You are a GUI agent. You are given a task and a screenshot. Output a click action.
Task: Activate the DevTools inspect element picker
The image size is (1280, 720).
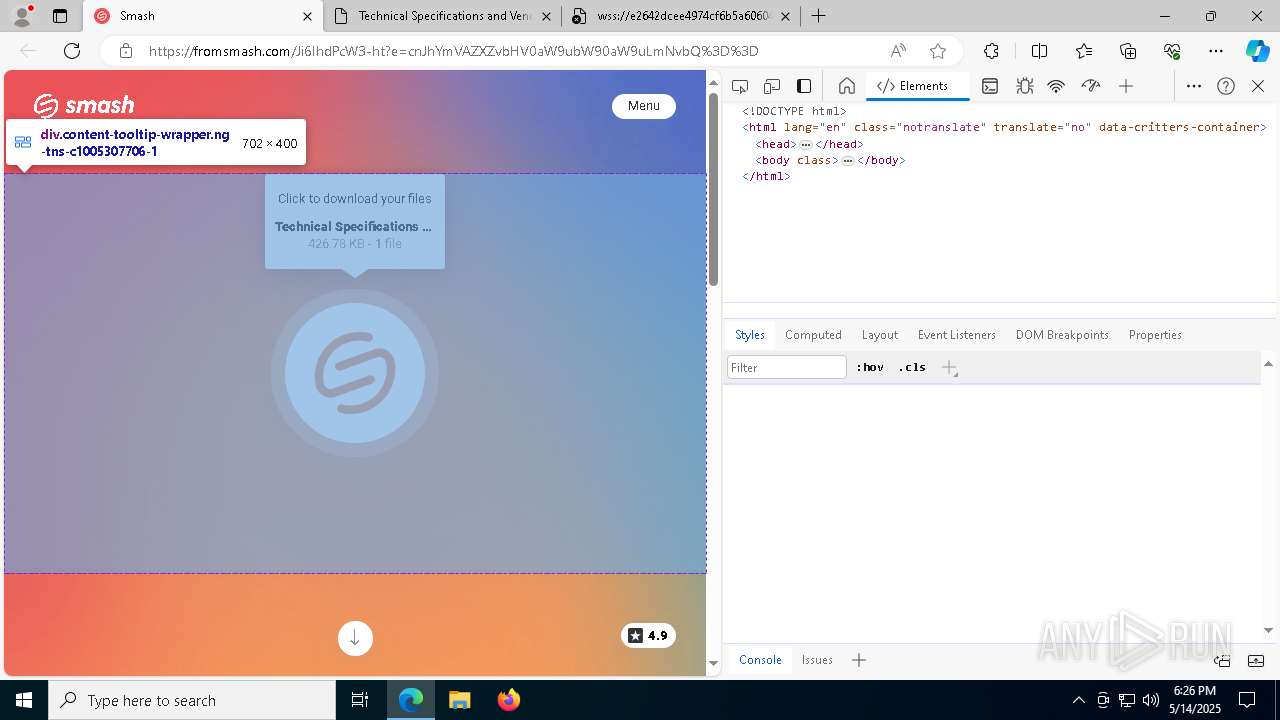point(740,86)
